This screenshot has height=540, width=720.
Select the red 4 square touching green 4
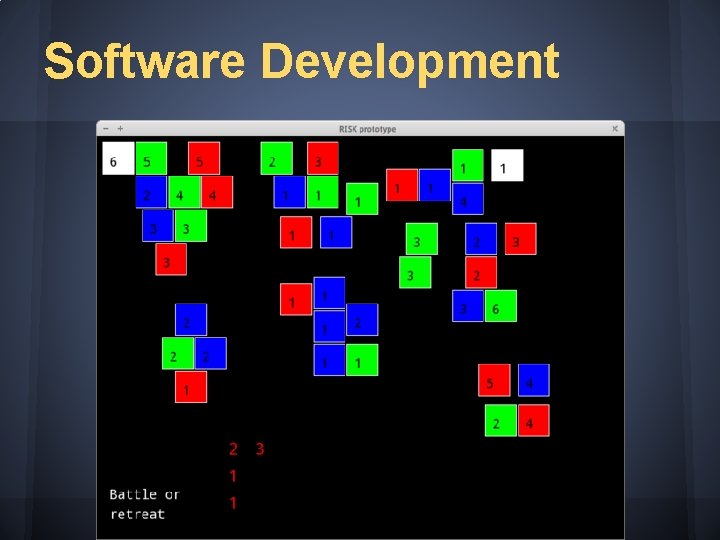point(217,192)
